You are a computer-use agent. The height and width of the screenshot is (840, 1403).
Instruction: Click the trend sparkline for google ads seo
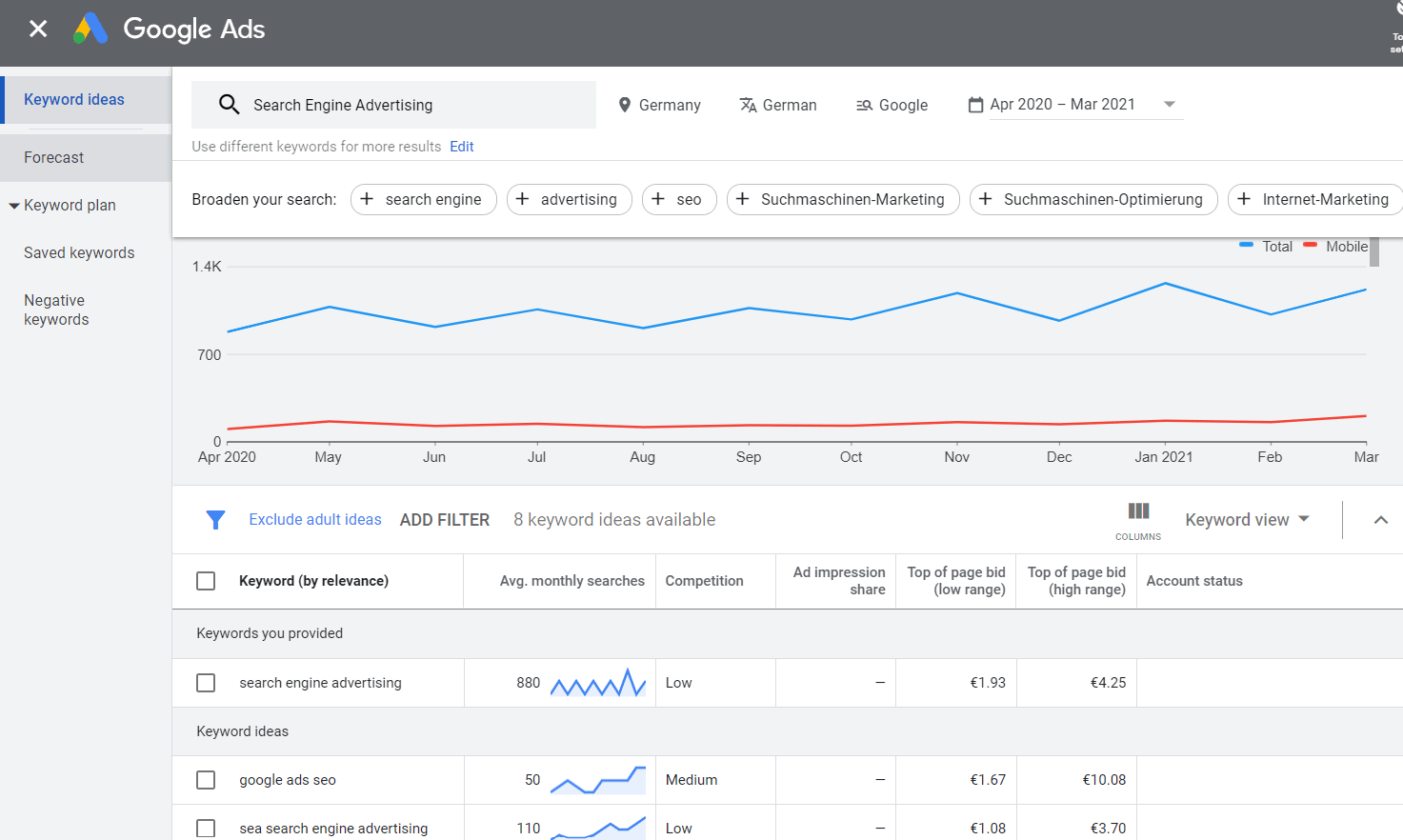point(598,780)
